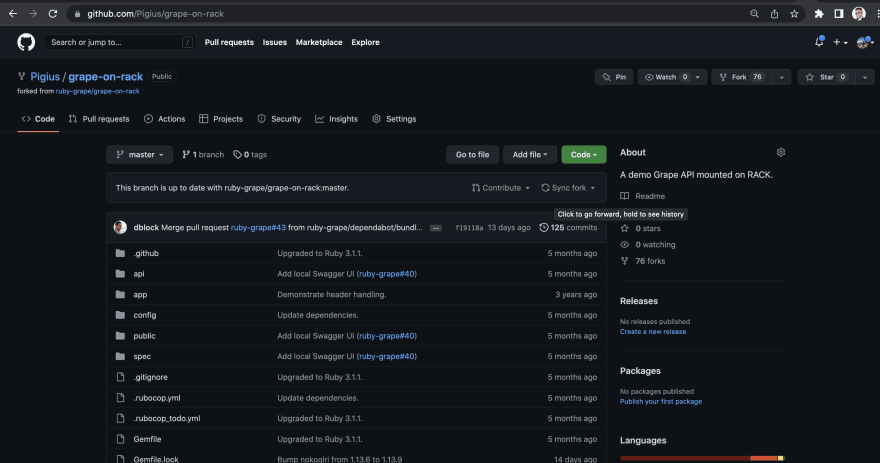Fork the repository
The height and width of the screenshot is (463, 880).
pyautogui.click(x=742, y=77)
